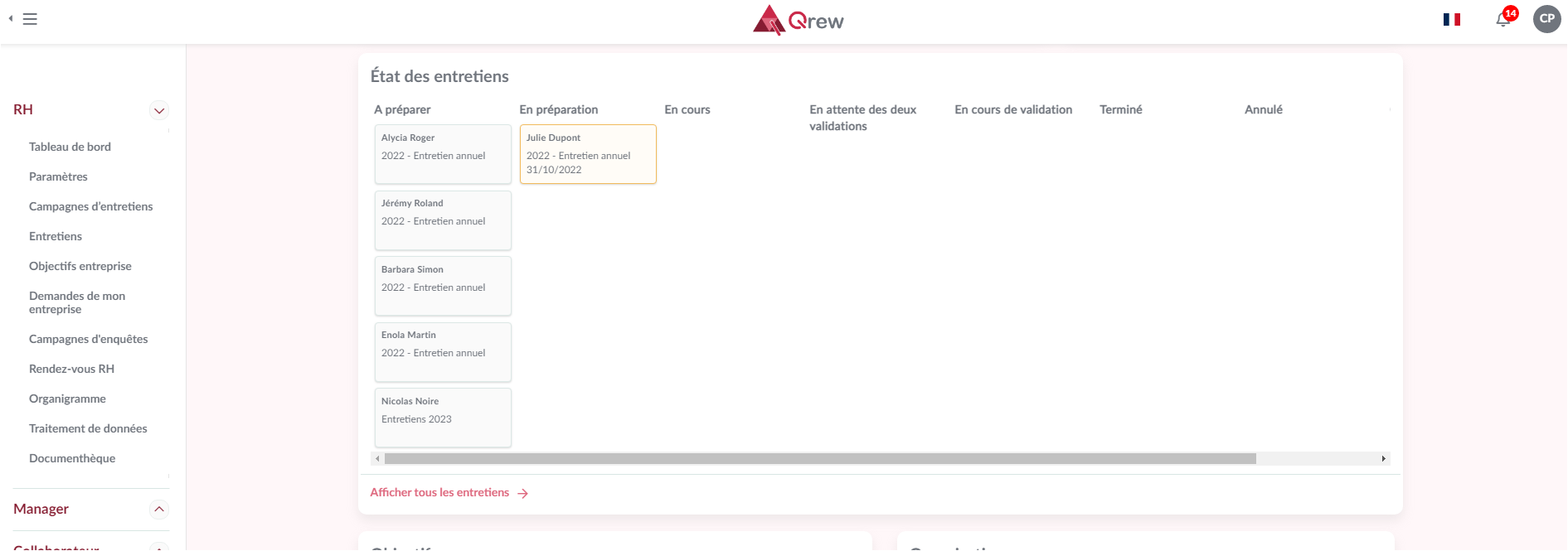Open the French flag language selector
Screen dimensions: 1568x551
pyautogui.click(x=1451, y=19)
